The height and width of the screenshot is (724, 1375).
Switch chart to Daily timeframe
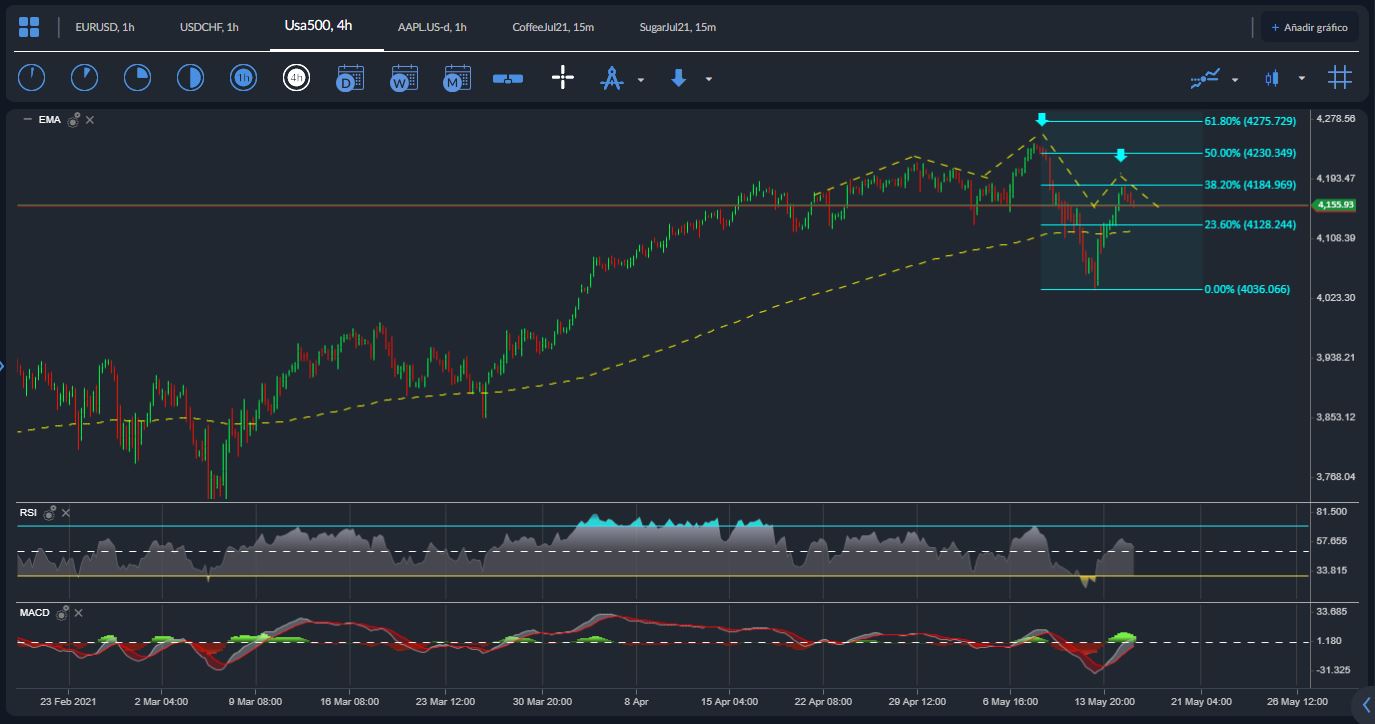pos(350,78)
